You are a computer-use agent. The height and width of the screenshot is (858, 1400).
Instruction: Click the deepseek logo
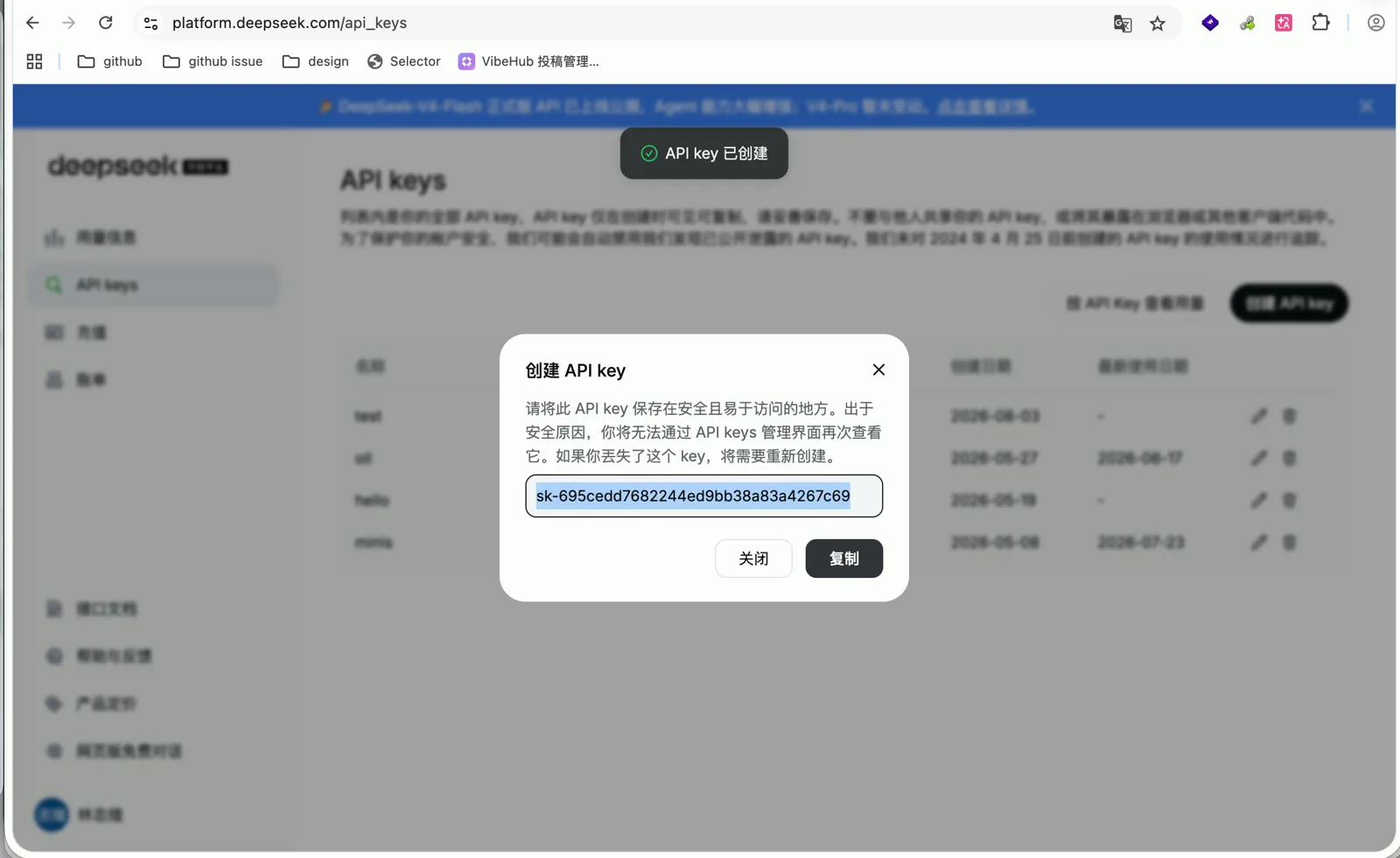coord(138,165)
